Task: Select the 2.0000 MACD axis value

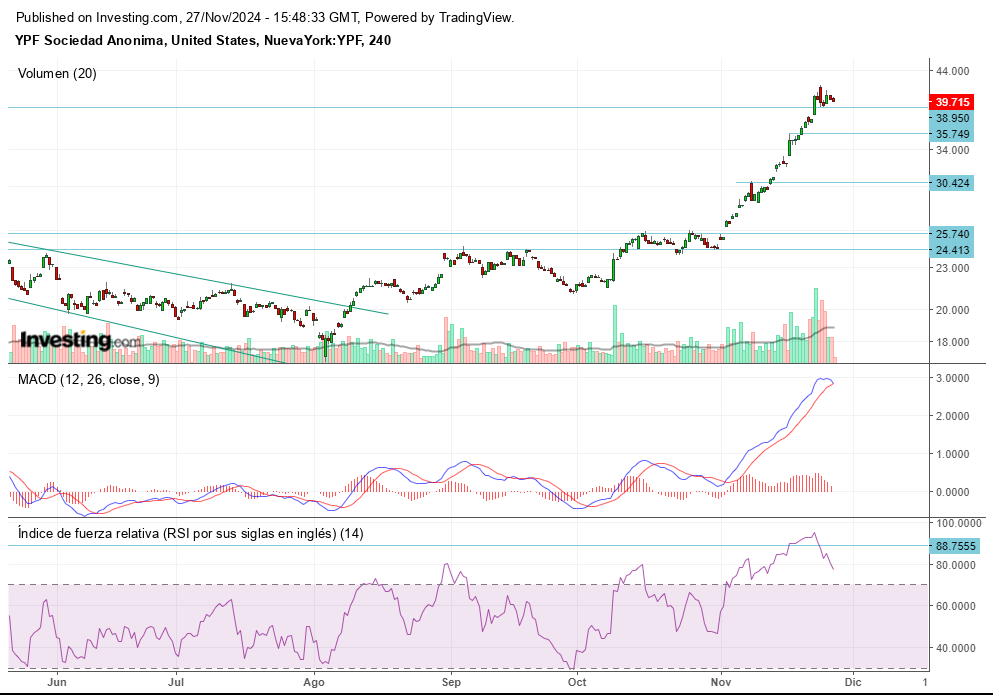Action: pos(952,416)
